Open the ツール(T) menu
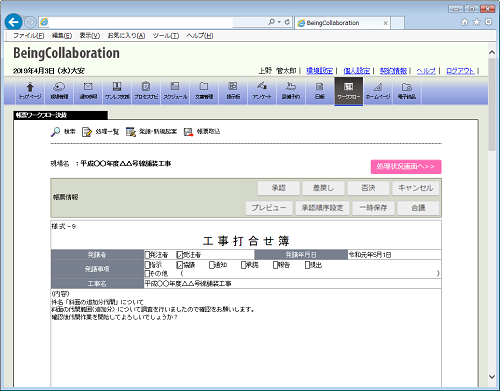This screenshot has height=391, width=500. click(x=166, y=35)
